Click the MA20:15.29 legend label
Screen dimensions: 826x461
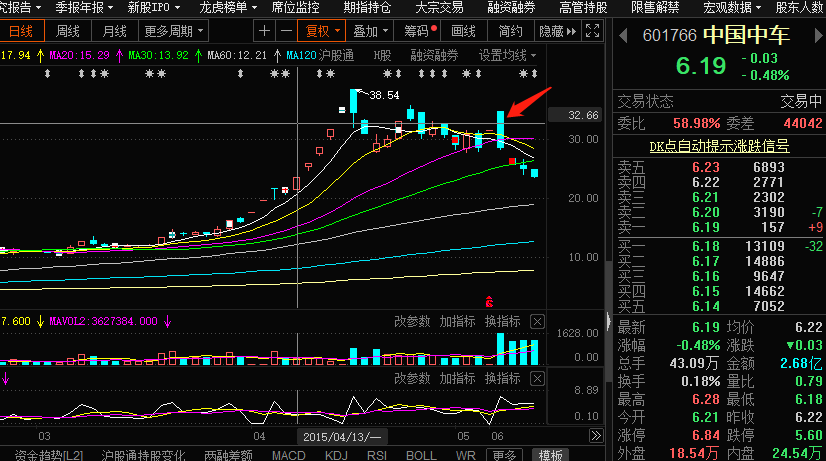pyautogui.click(x=79, y=55)
